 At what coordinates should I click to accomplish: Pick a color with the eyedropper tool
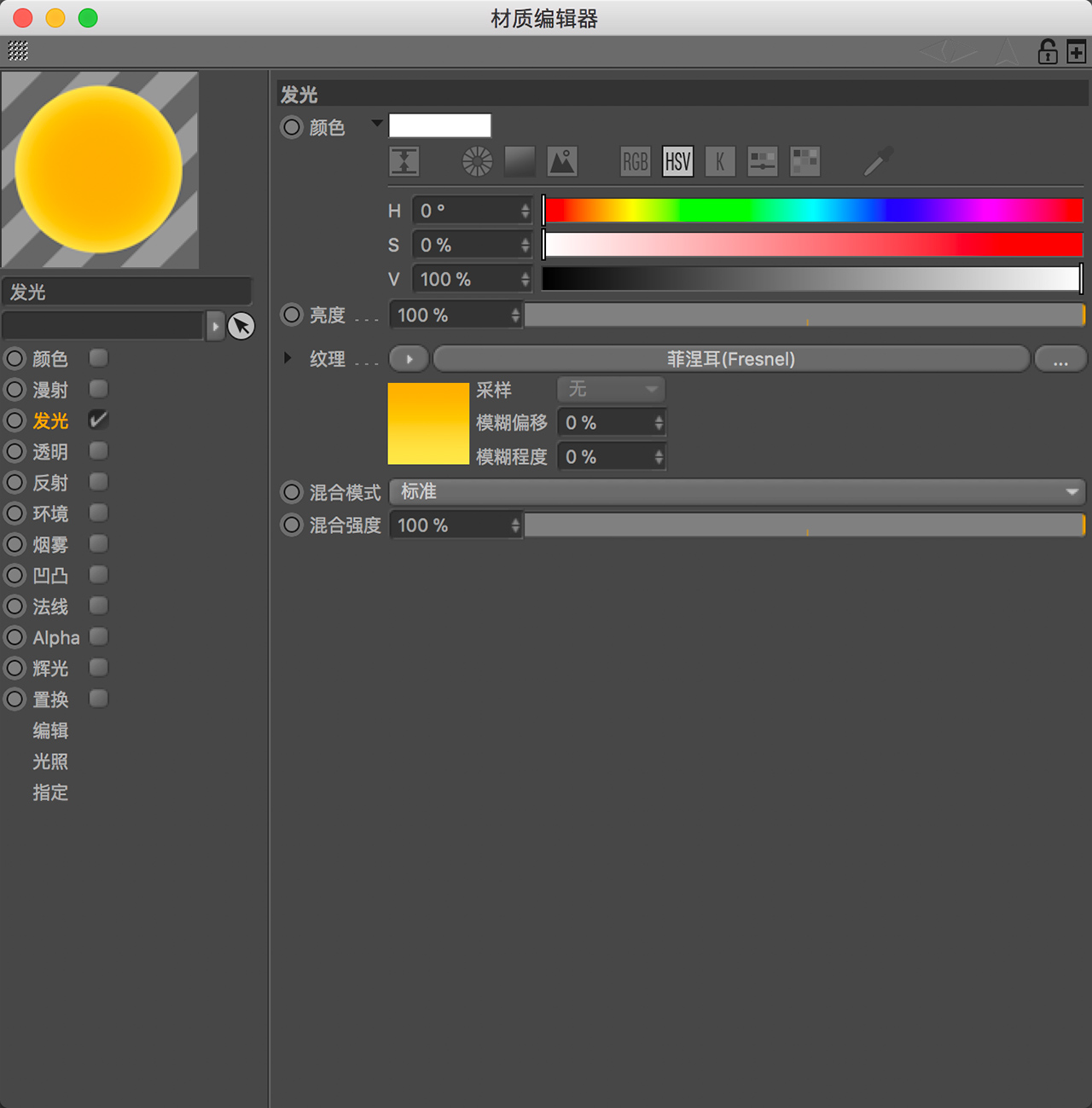tap(879, 161)
